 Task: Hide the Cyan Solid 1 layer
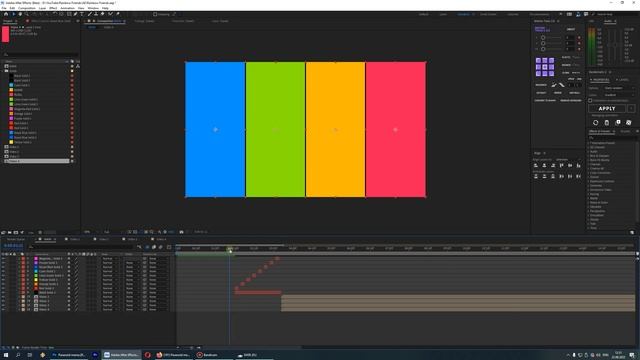(3, 271)
